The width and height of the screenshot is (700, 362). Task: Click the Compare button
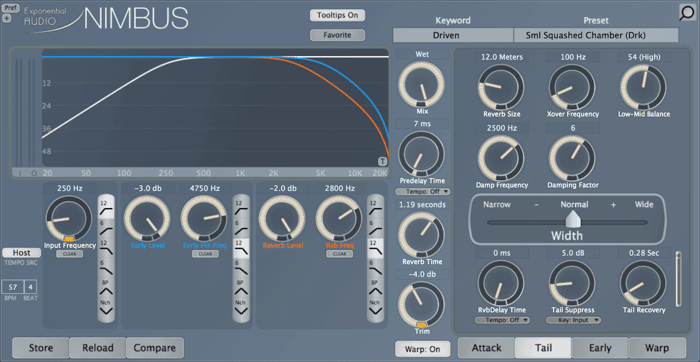(155, 348)
